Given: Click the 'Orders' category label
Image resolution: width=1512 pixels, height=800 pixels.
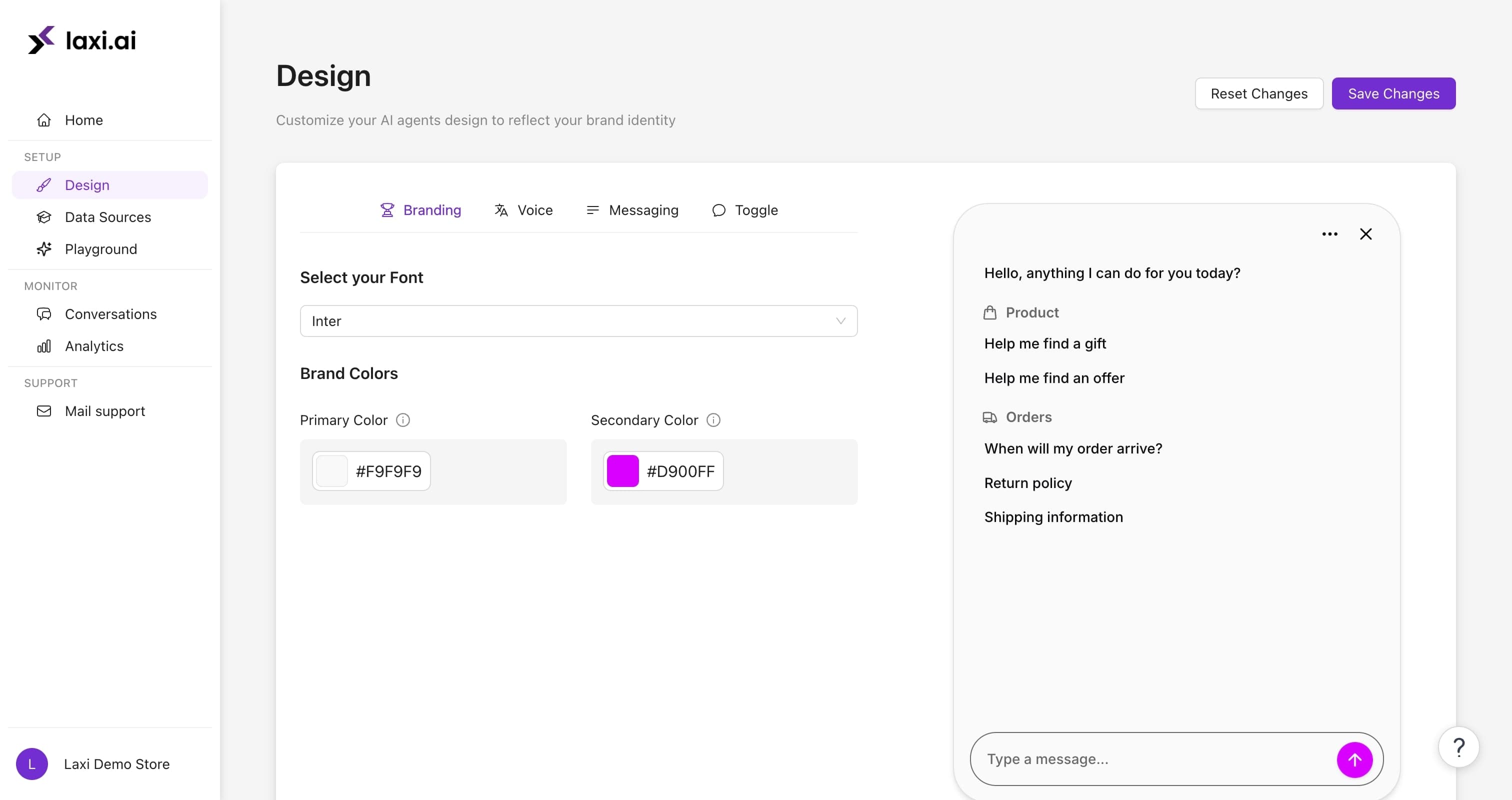Looking at the screenshot, I should tap(1029, 417).
